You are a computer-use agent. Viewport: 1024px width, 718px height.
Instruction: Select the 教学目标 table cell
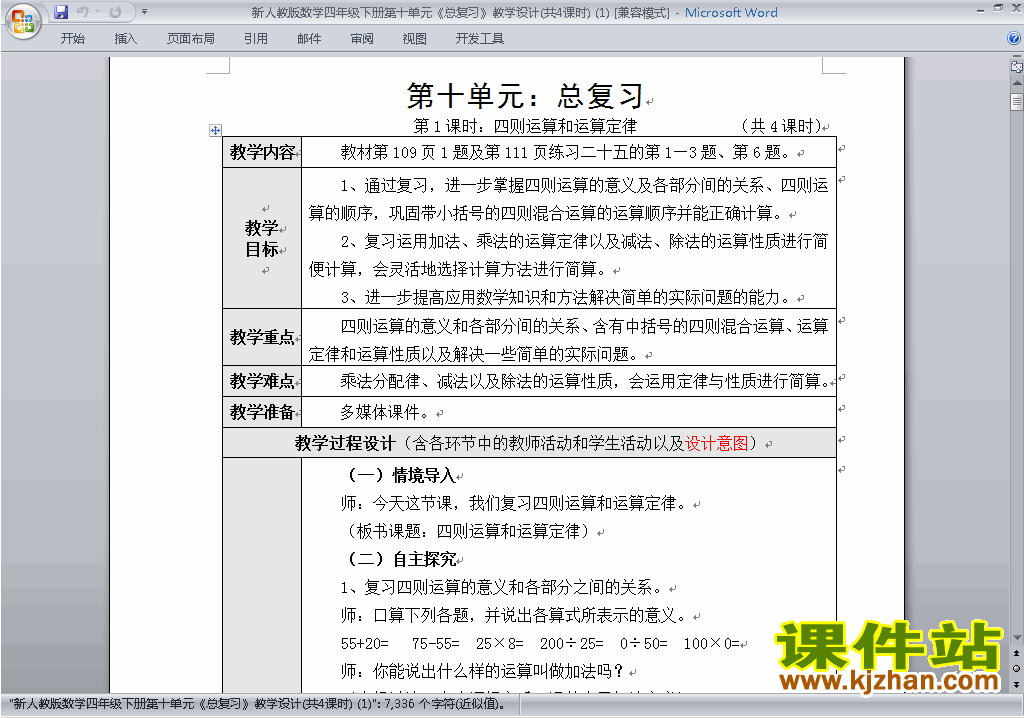262,238
